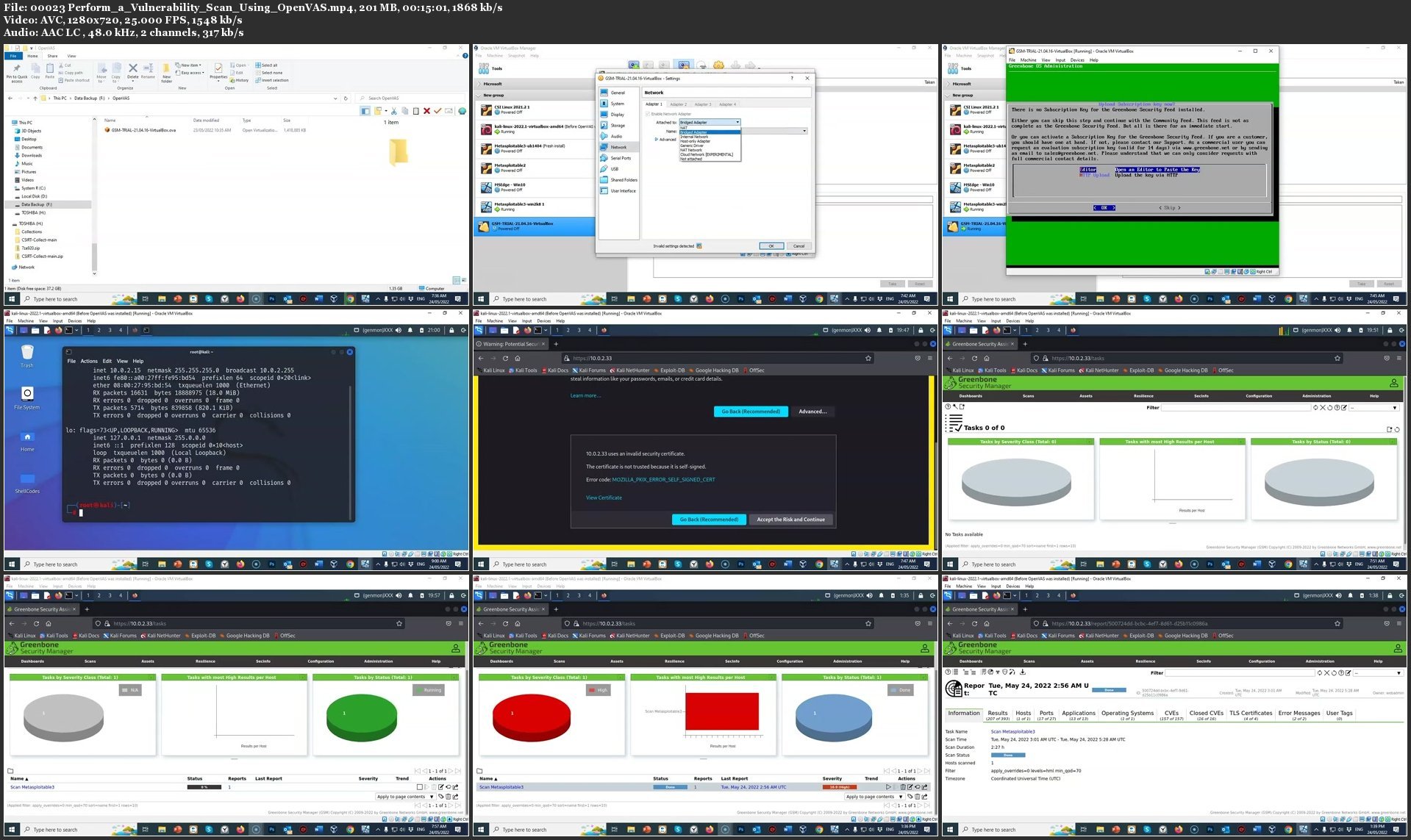Click Advanced... button on certificate warning page
The width and height of the screenshot is (1411, 840).
pyautogui.click(x=812, y=412)
